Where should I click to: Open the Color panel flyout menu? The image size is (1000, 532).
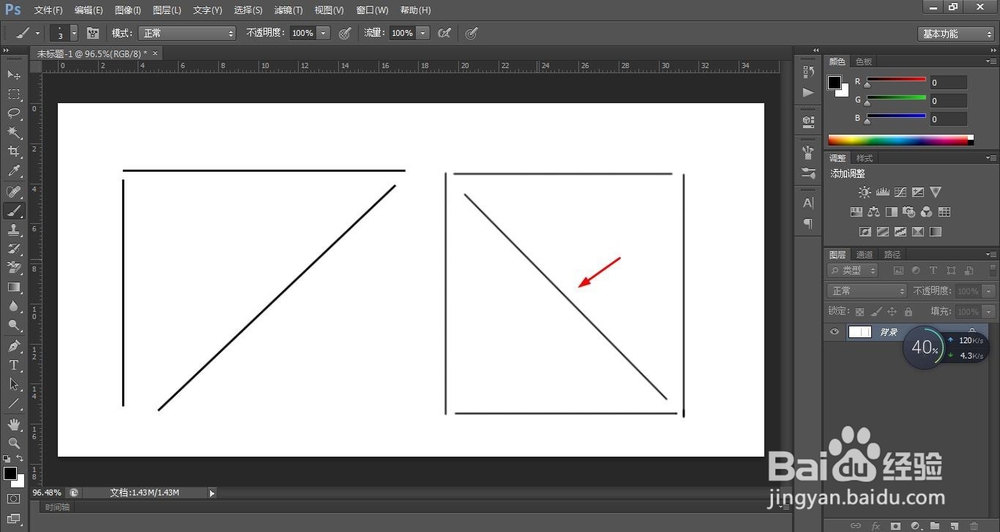tap(991, 61)
